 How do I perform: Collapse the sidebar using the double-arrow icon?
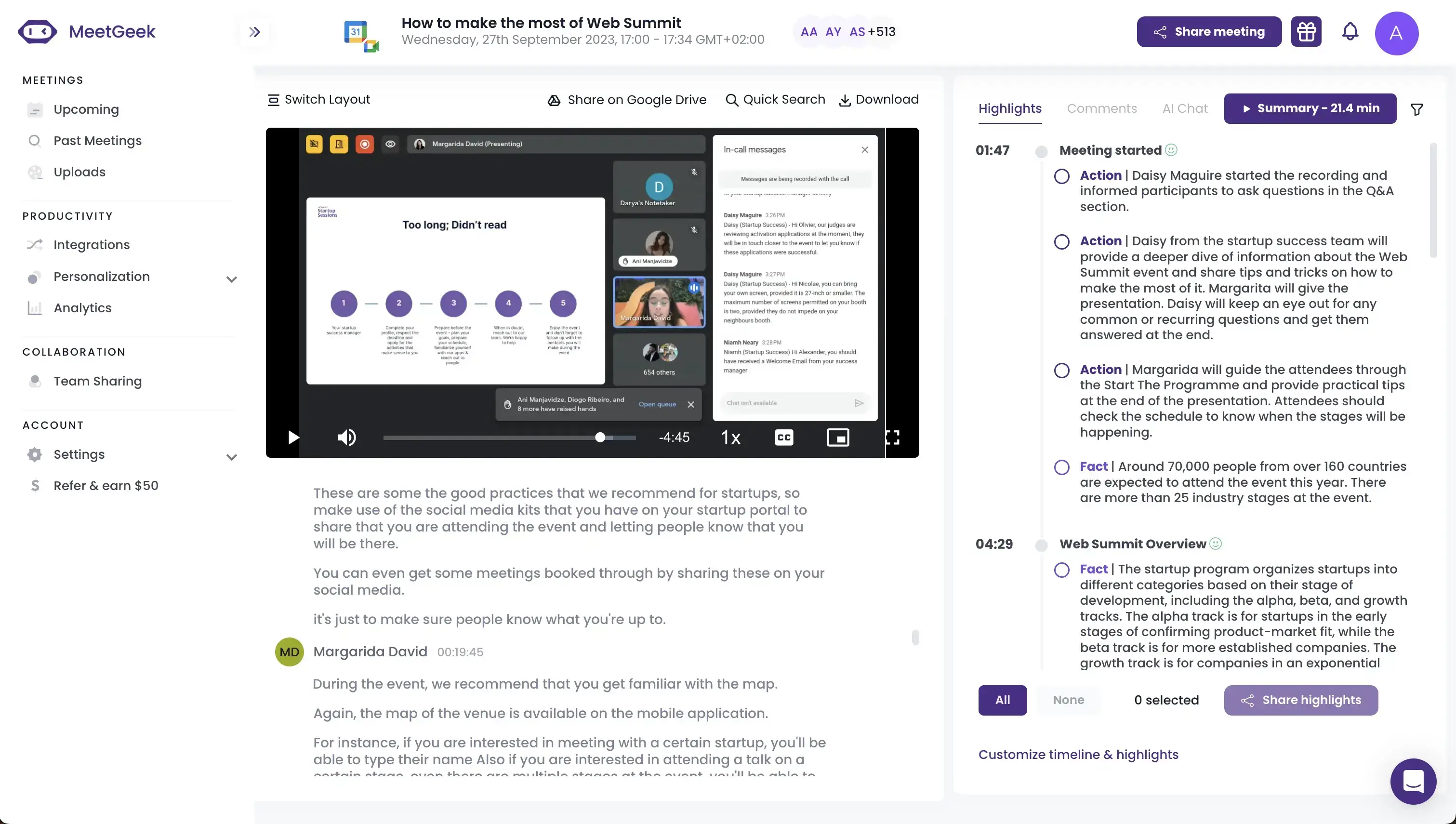[x=254, y=31]
